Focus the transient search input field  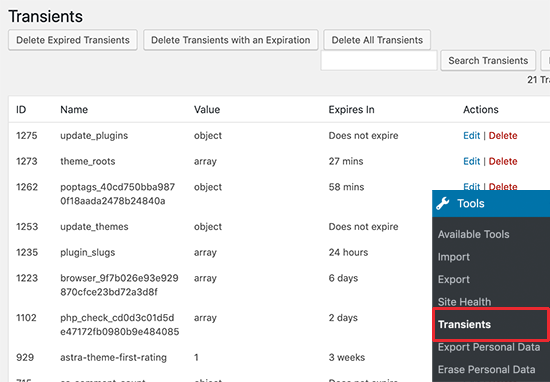[379, 60]
